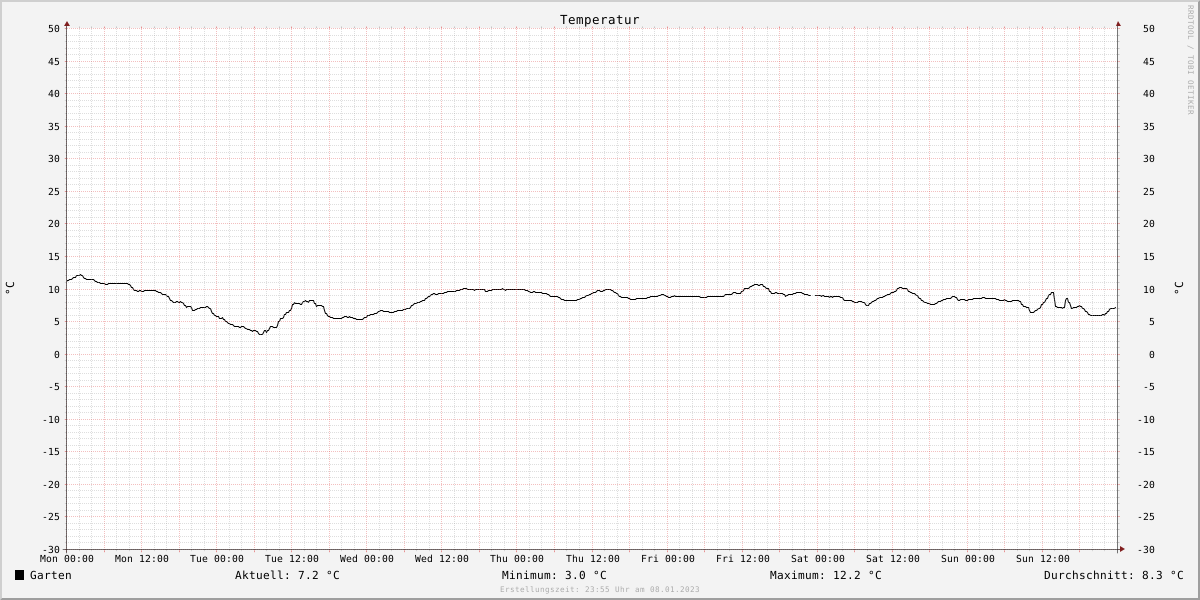Screen dimensions: 1200x600
Task: Click the 'Erstellungszeit' timestamp footer text
Action: click(x=600, y=589)
